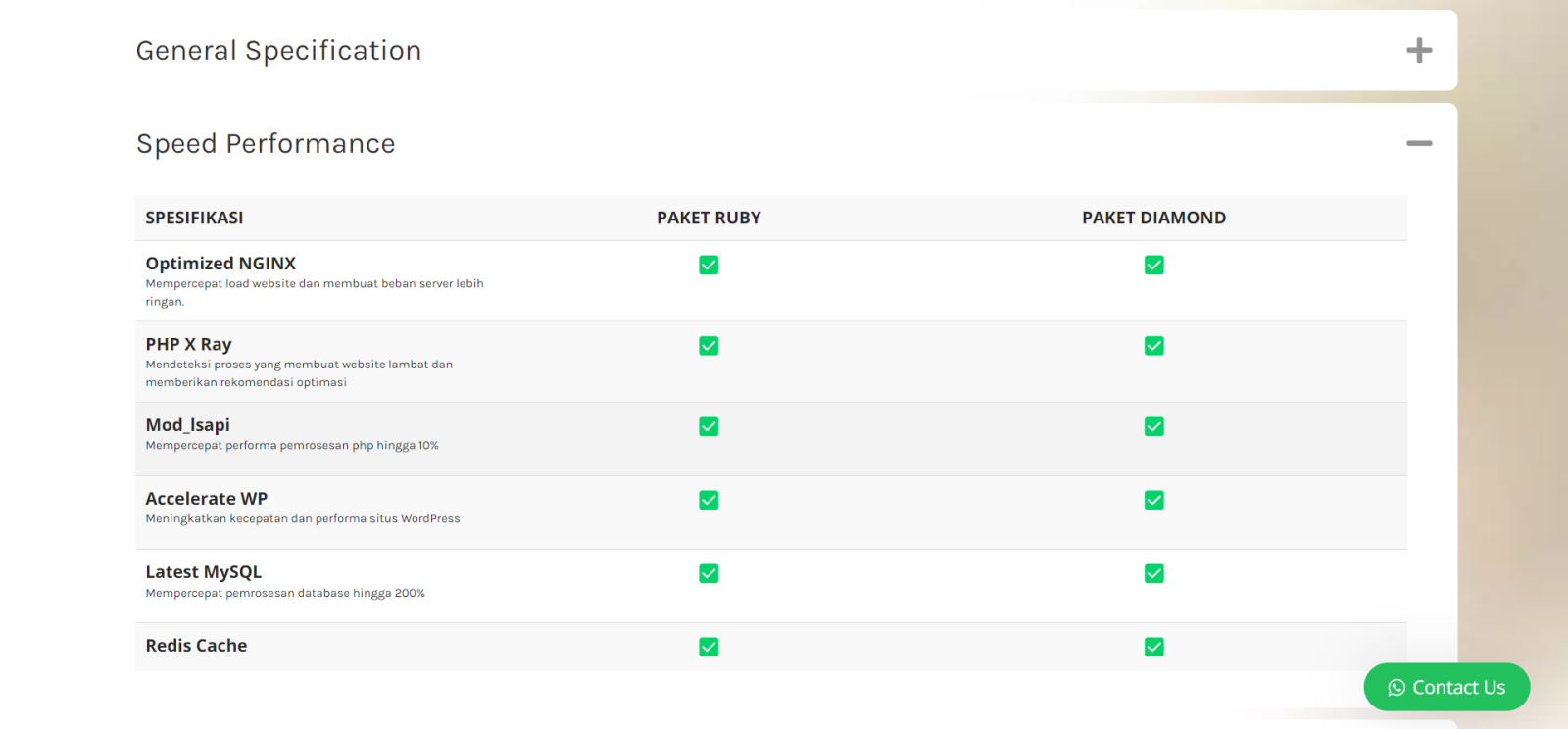This screenshot has height=729, width=1568.
Task: Collapse Speed Performance with the minus icon
Action: [1419, 143]
